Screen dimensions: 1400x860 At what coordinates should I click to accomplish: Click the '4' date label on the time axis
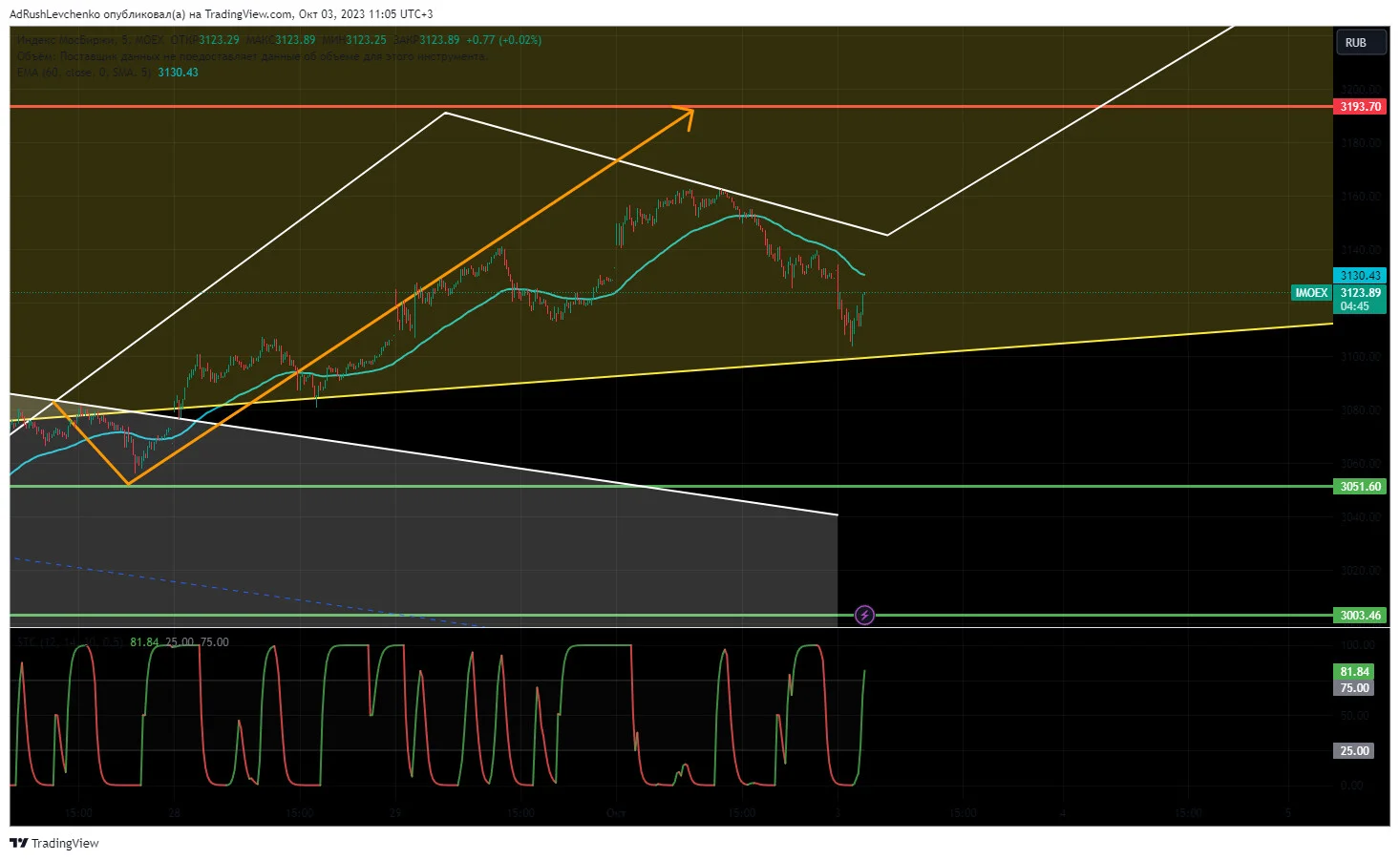click(x=1062, y=813)
